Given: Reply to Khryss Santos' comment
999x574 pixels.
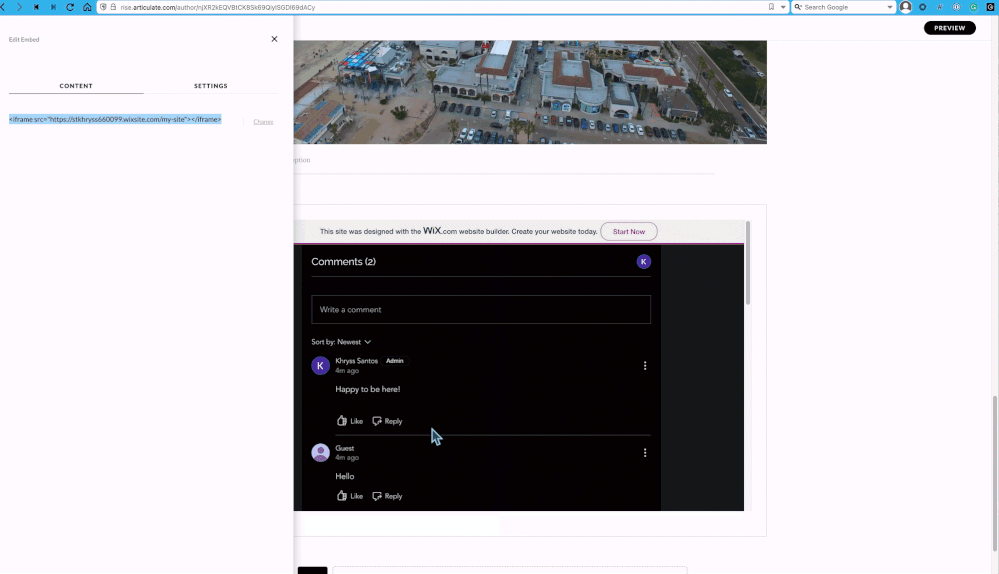Looking at the screenshot, I should tap(387, 421).
